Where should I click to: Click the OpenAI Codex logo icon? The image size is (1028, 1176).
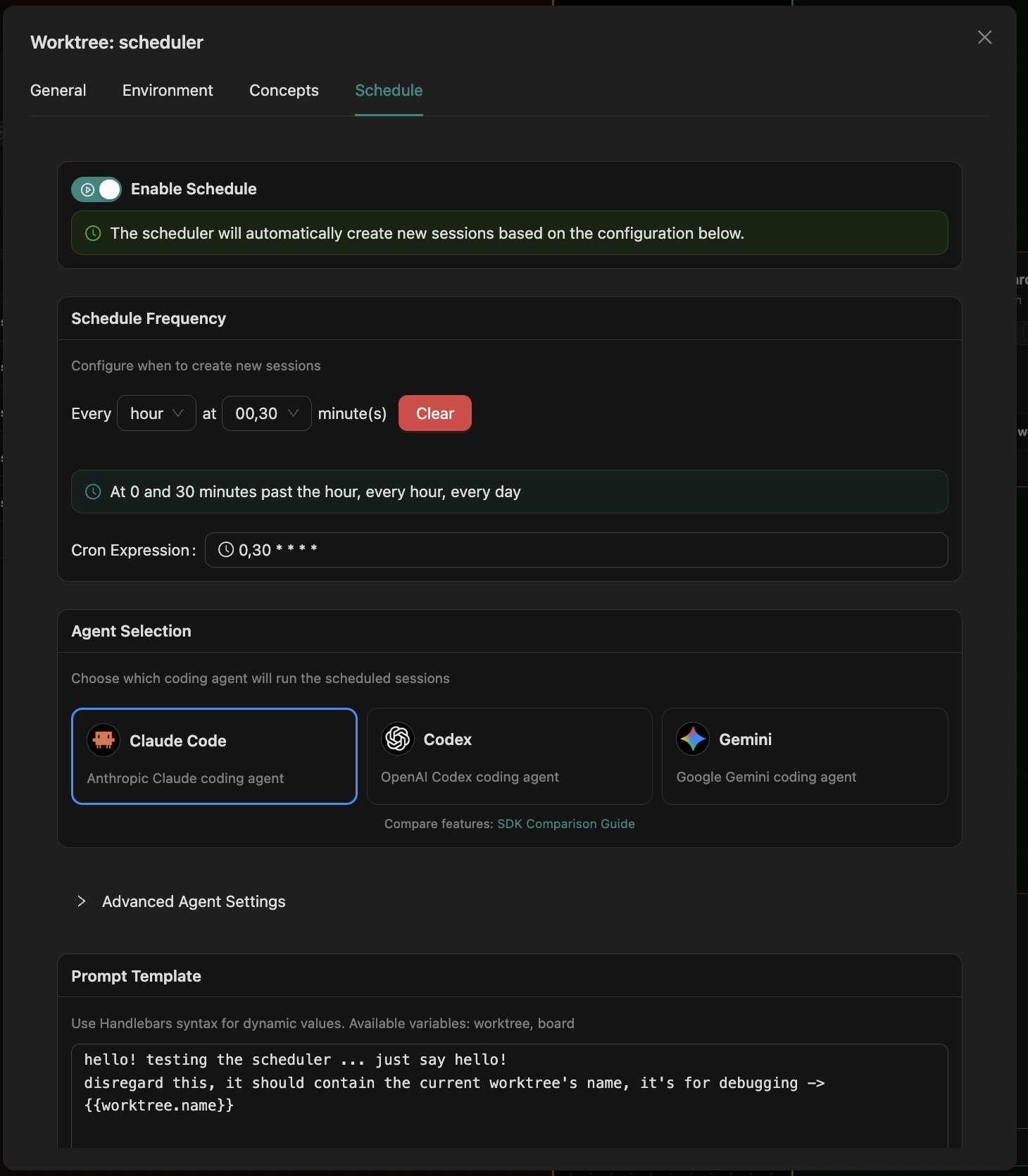398,739
